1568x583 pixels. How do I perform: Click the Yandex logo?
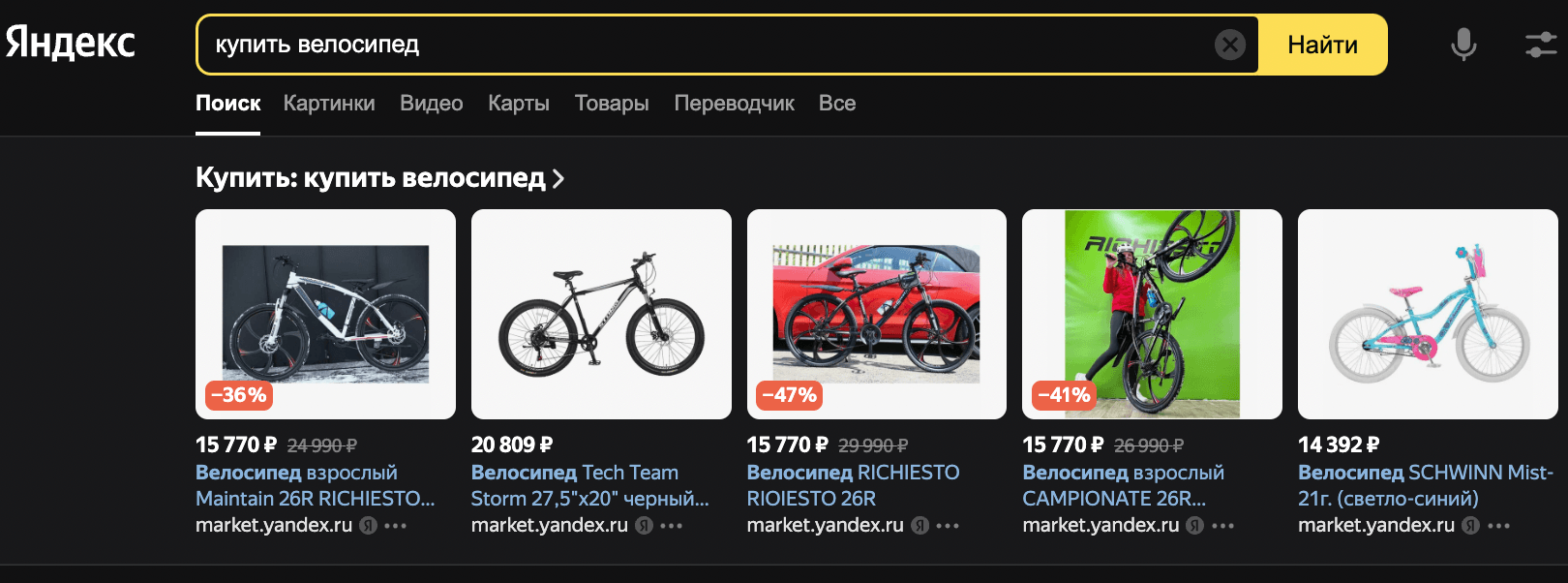tap(71, 43)
